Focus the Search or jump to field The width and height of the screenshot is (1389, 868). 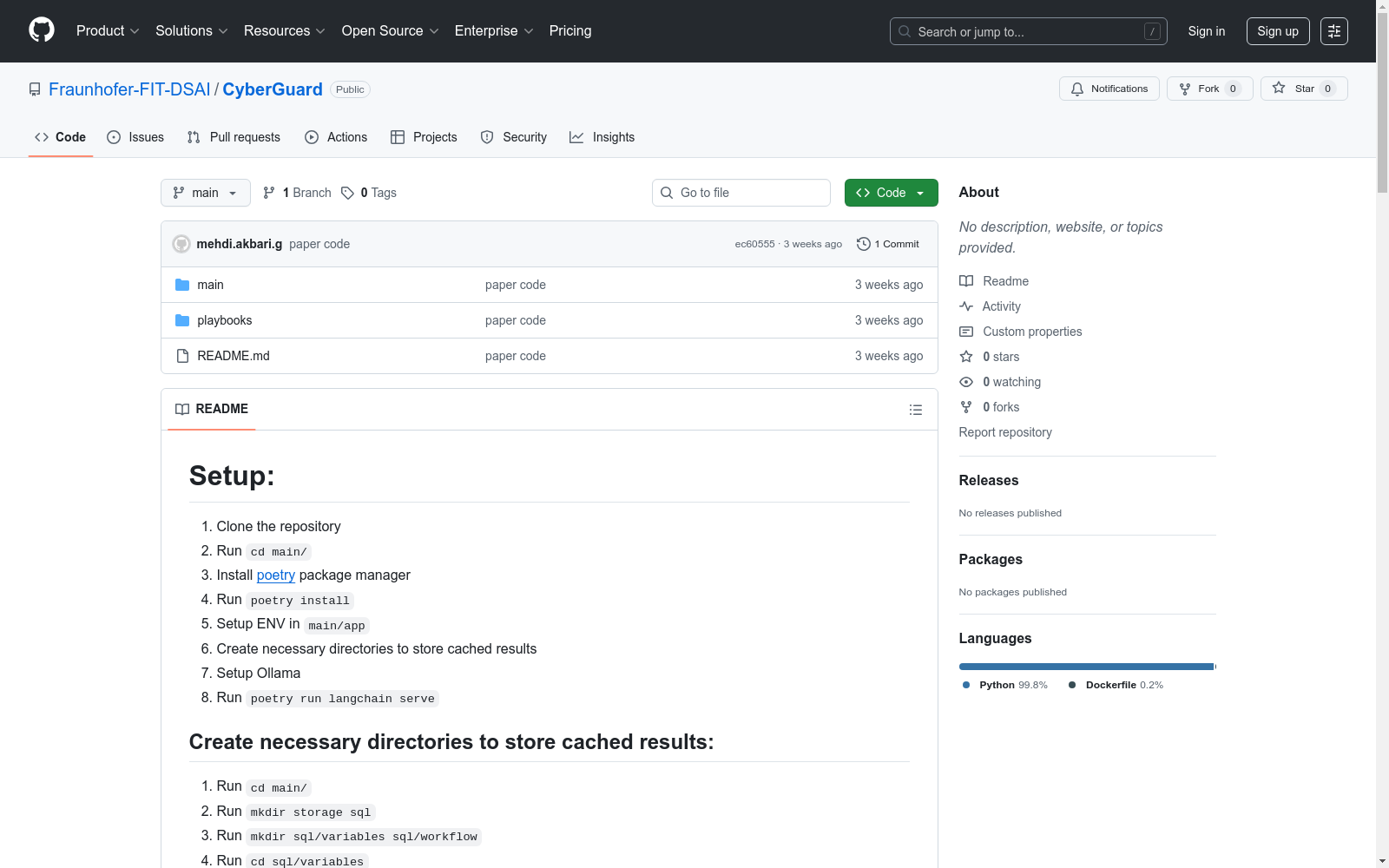point(1029,31)
